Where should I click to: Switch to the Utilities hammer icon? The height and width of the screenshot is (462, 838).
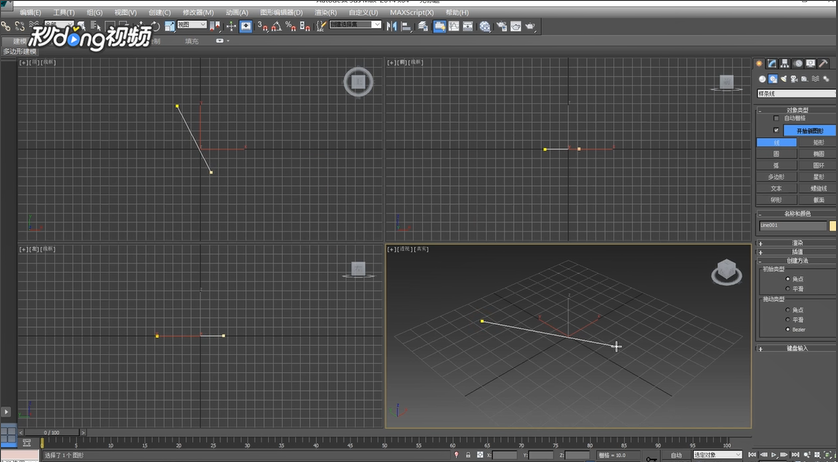tap(824, 63)
